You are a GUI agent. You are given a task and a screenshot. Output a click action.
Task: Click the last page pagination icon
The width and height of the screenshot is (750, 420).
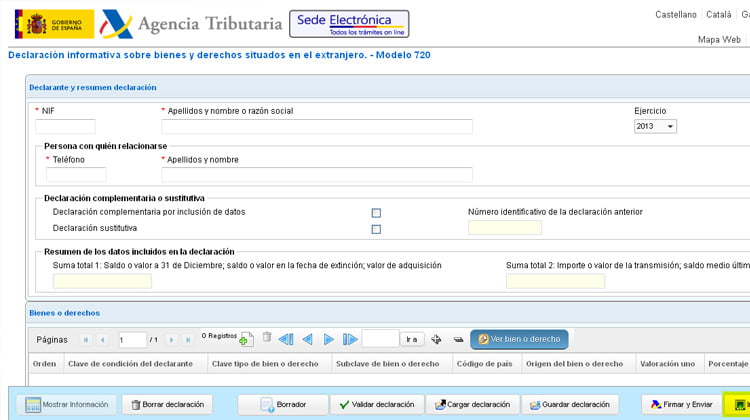[x=188, y=340]
